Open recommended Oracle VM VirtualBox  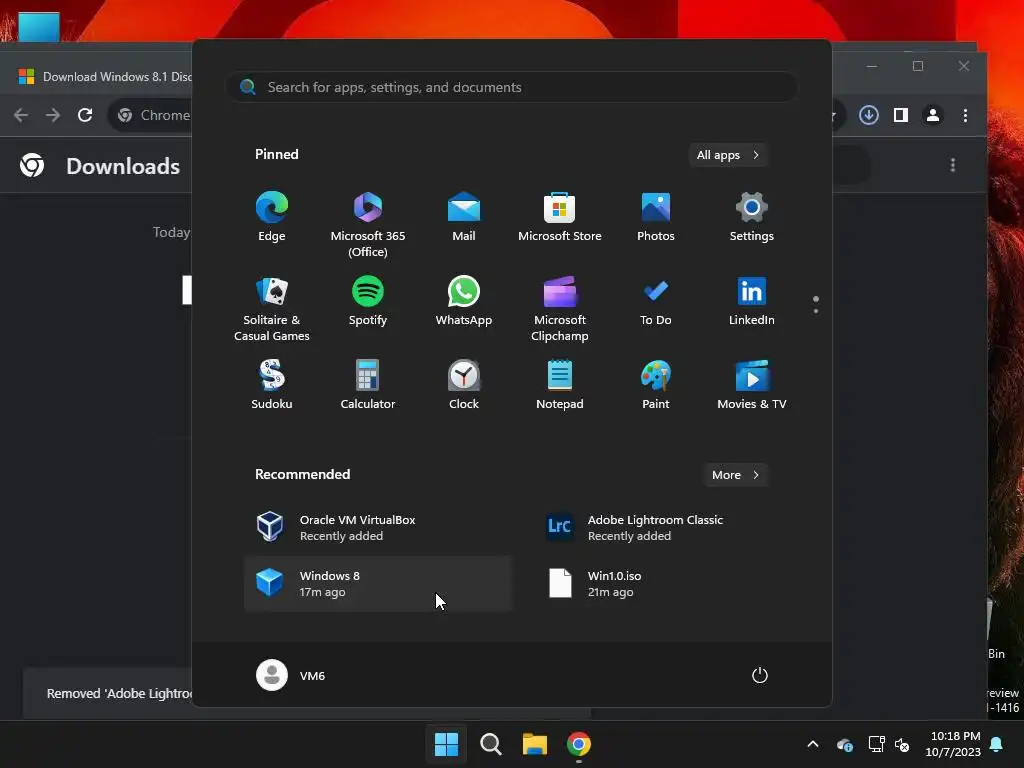click(x=377, y=528)
